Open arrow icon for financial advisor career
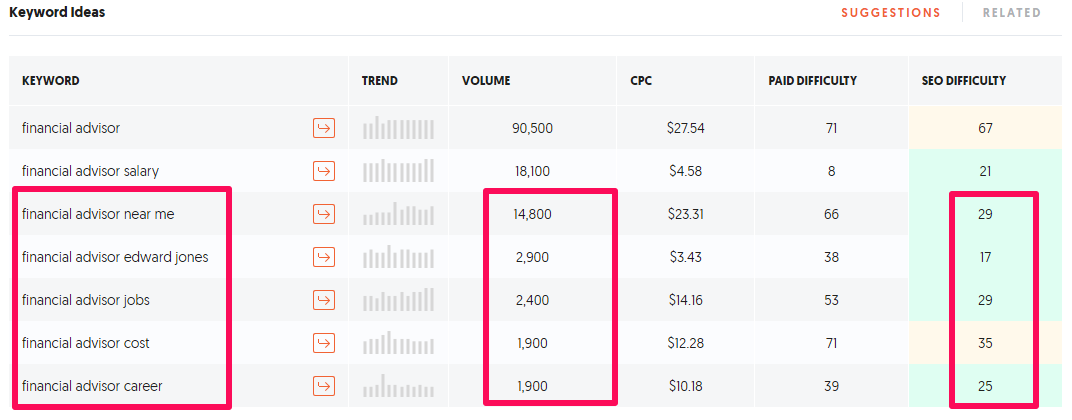 click(x=324, y=386)
